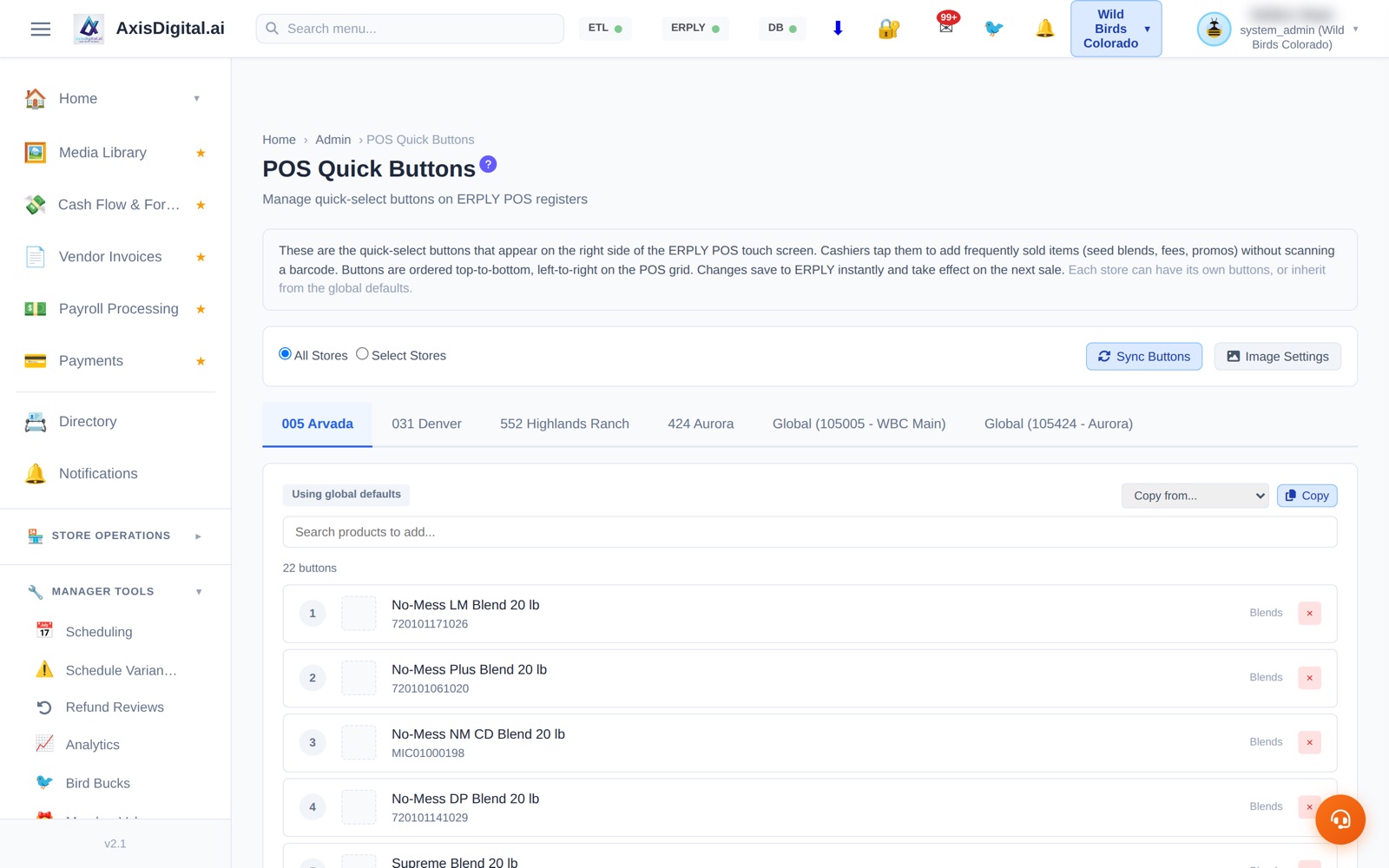1389x868 pixels.
Task: Click the Analytics chart icon
Action: pos(44,744)
